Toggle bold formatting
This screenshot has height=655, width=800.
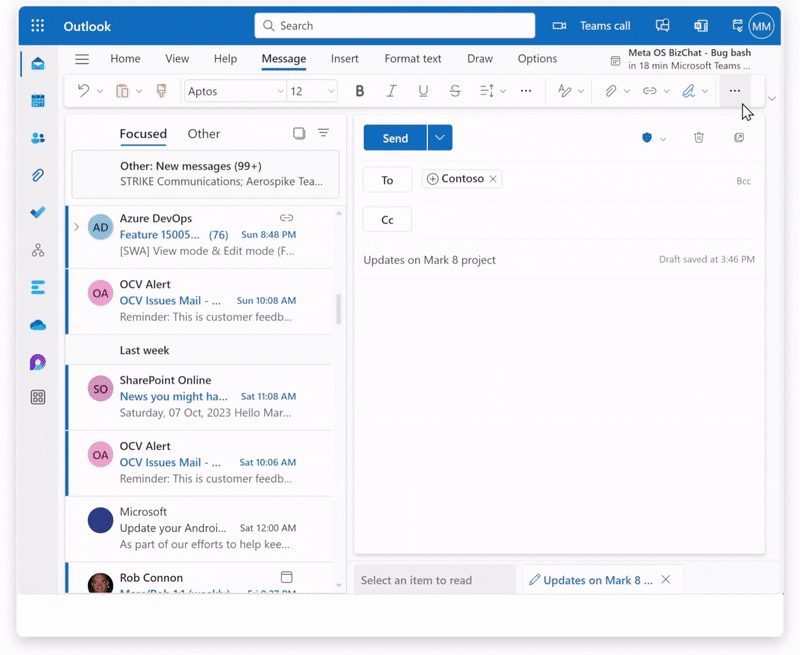tap(360, 91)
